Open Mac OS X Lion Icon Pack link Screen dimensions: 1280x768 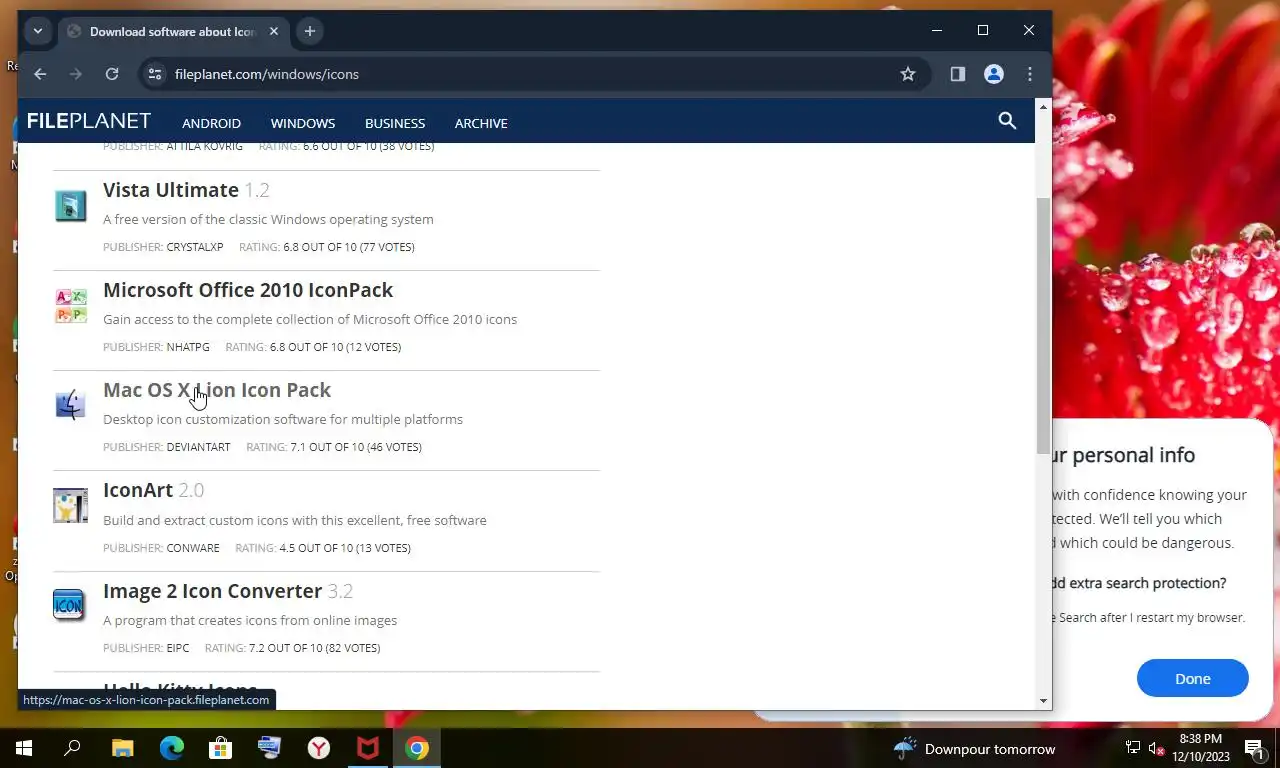pos(217,390)
